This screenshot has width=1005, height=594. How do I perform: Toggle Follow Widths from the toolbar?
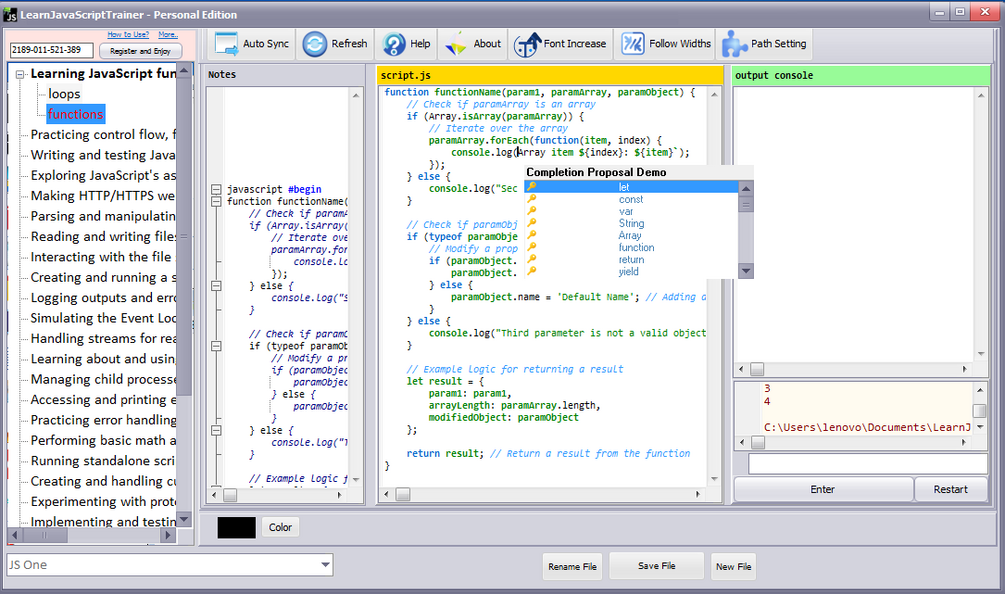(665, 44)
